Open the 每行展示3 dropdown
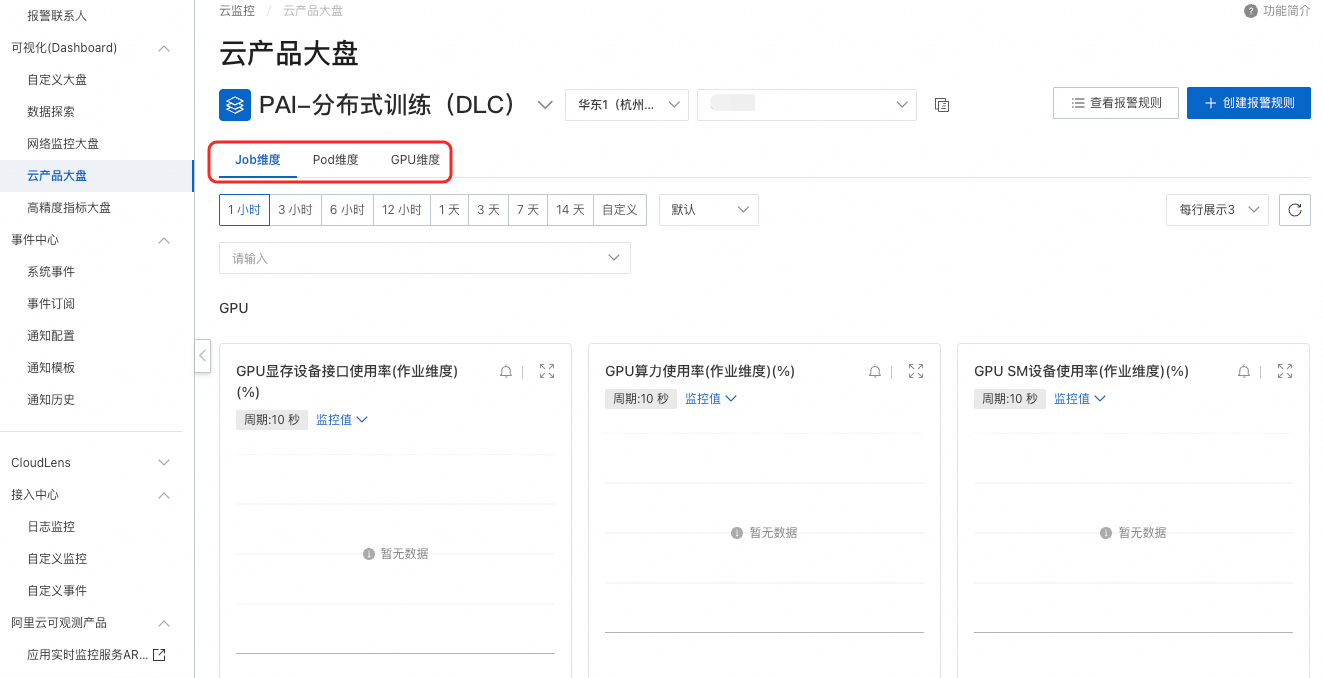 point(1218,210)
